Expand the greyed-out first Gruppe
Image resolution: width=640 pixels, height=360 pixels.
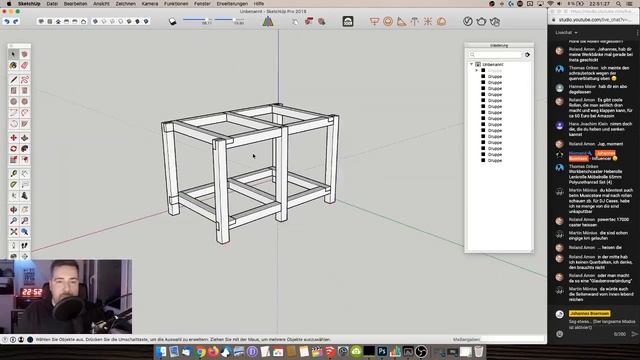click(x=476, y=71)
